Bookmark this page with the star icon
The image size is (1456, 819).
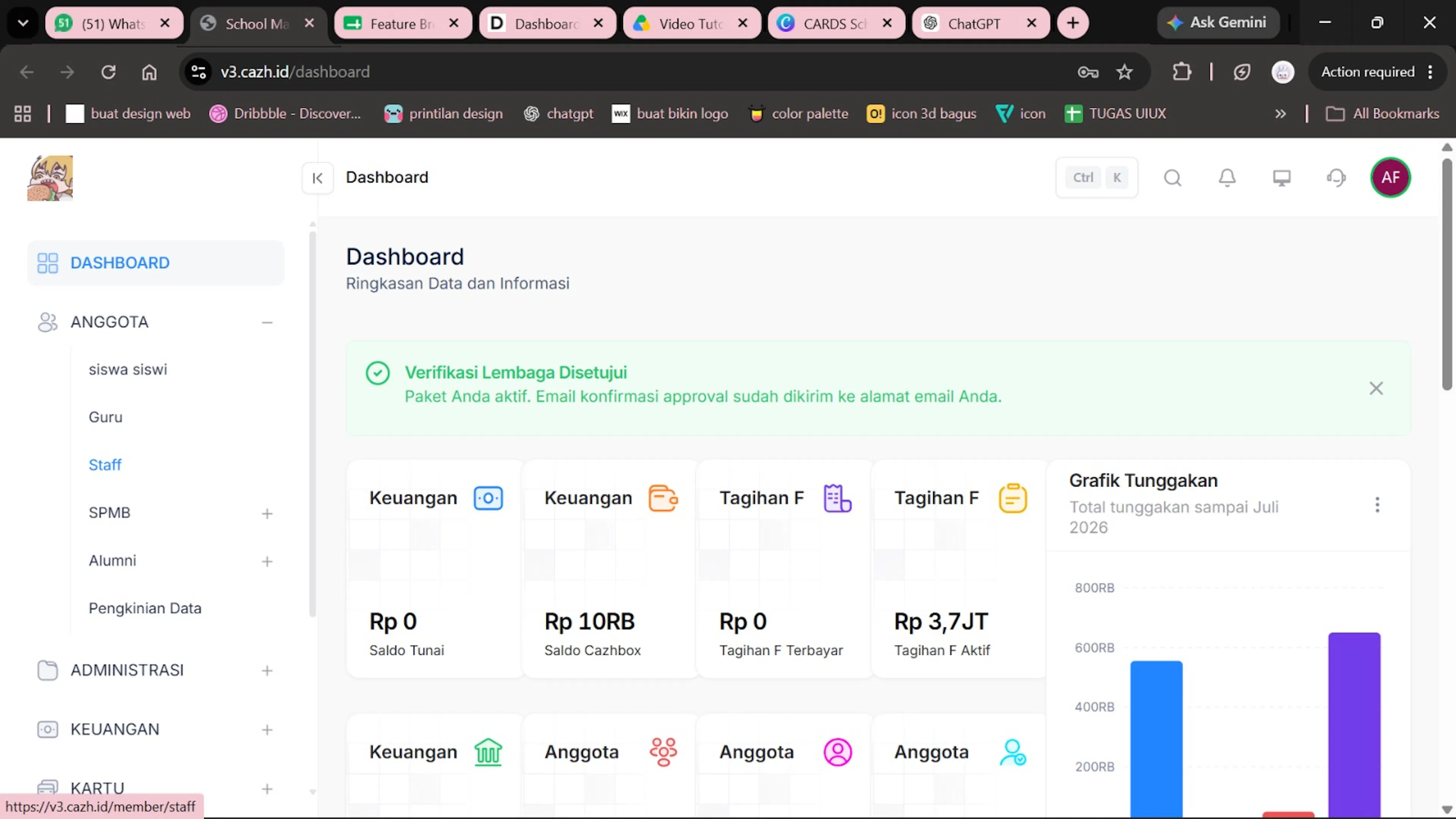1124,72
